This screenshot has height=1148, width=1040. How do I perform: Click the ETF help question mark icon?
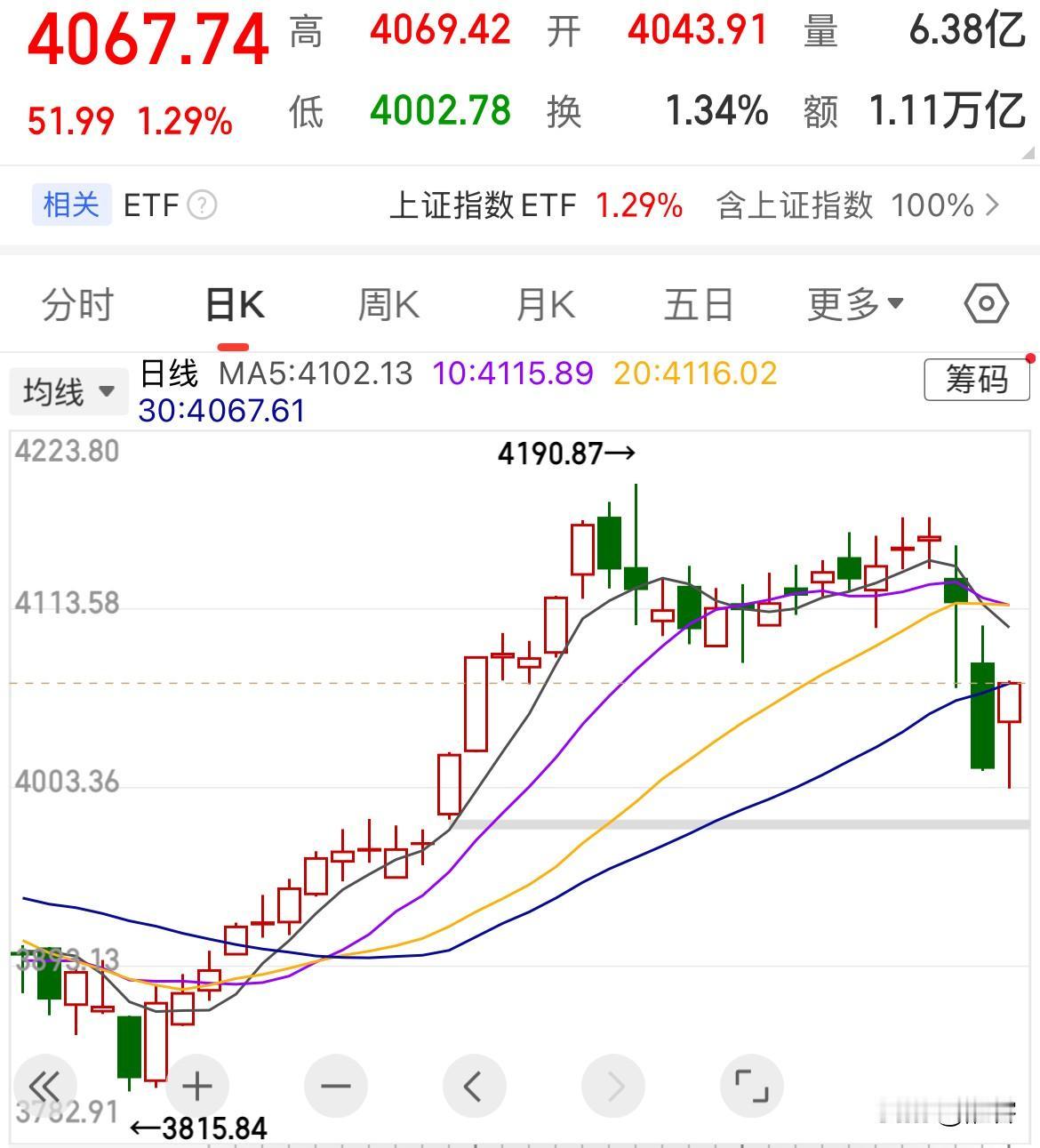point(202,205)
